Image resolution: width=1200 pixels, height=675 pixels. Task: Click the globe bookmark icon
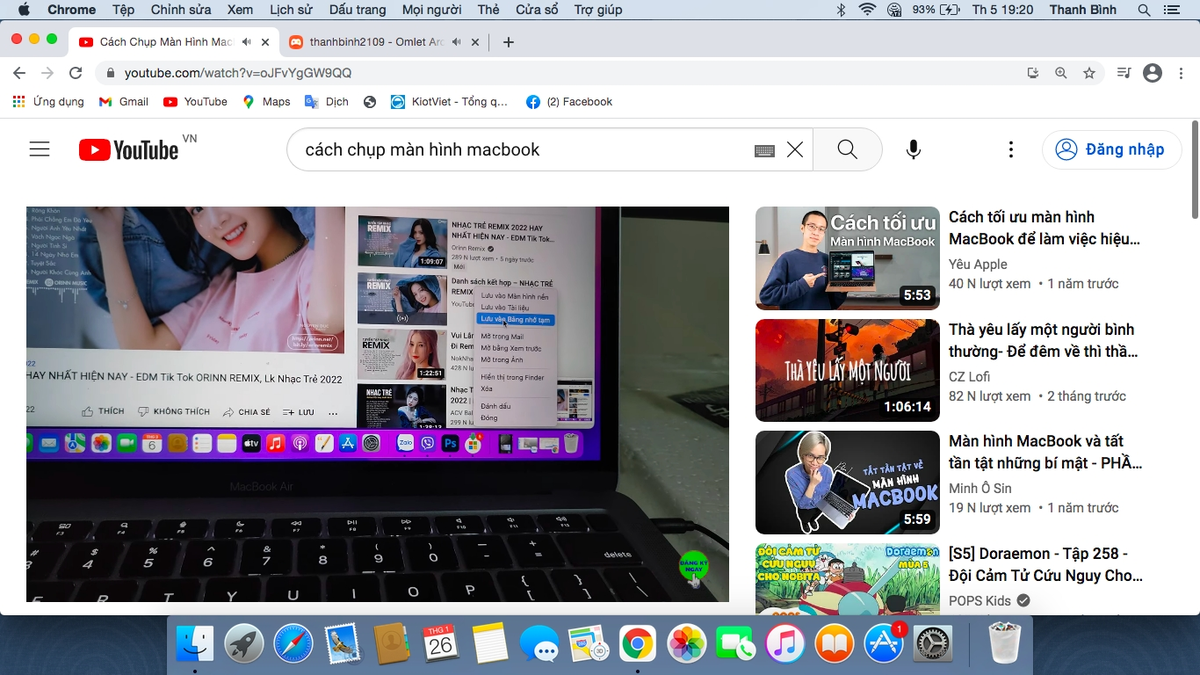(x=370, y=101)
